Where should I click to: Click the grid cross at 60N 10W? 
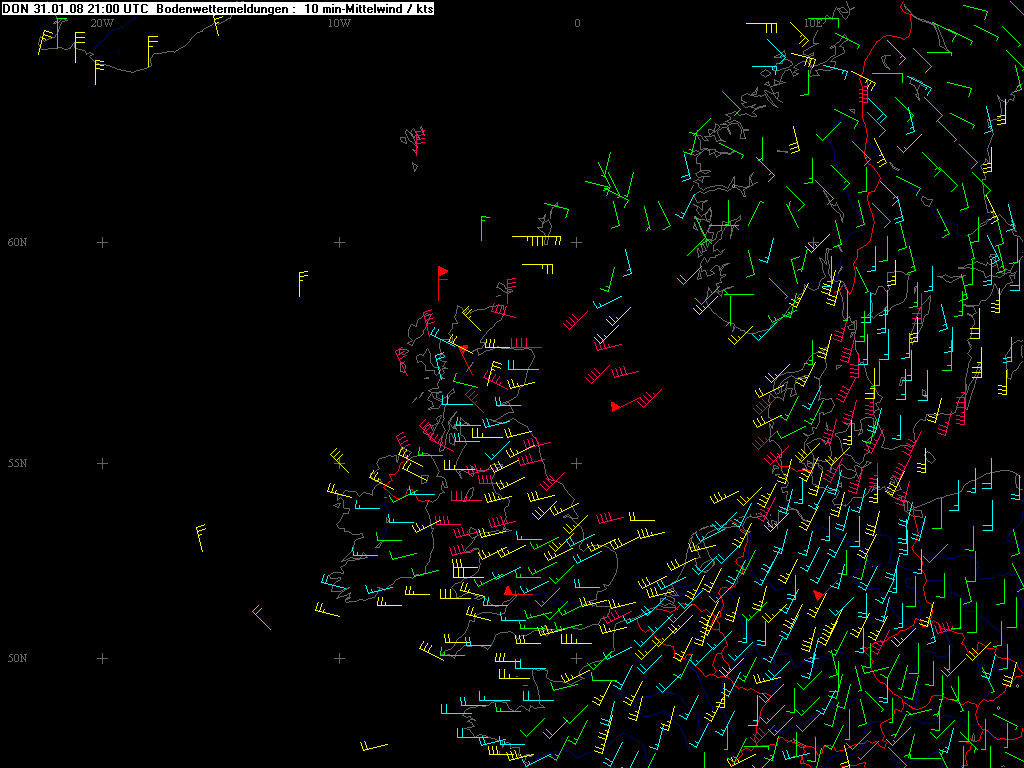point(339,242)
